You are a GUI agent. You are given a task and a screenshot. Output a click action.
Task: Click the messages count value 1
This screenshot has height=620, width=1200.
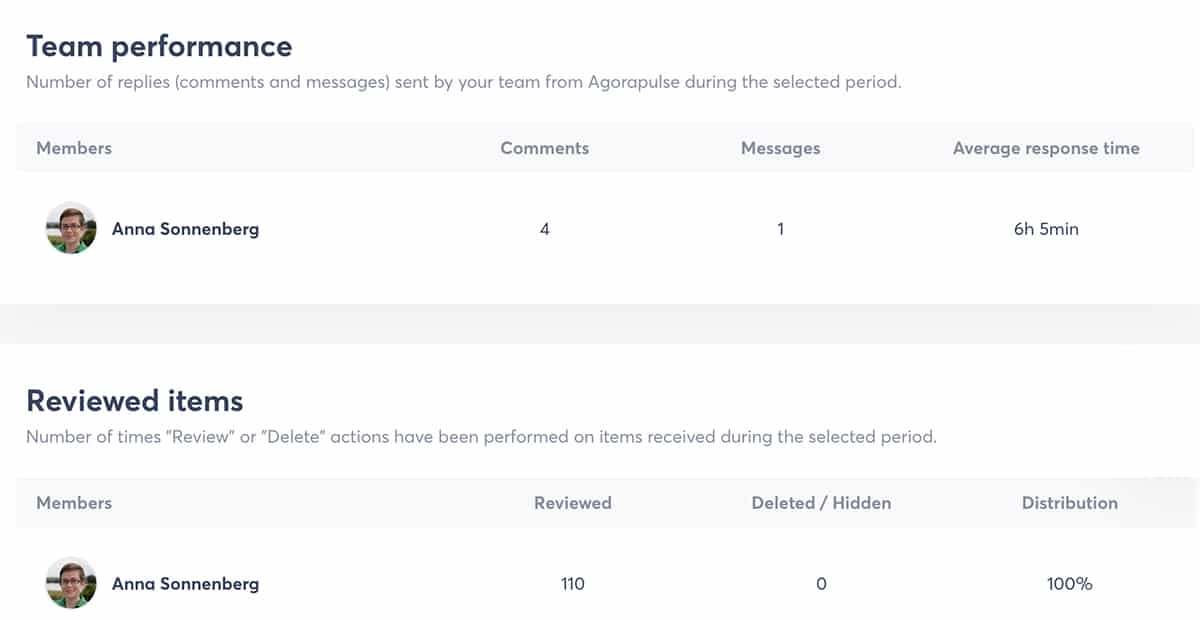click(781, 229)
